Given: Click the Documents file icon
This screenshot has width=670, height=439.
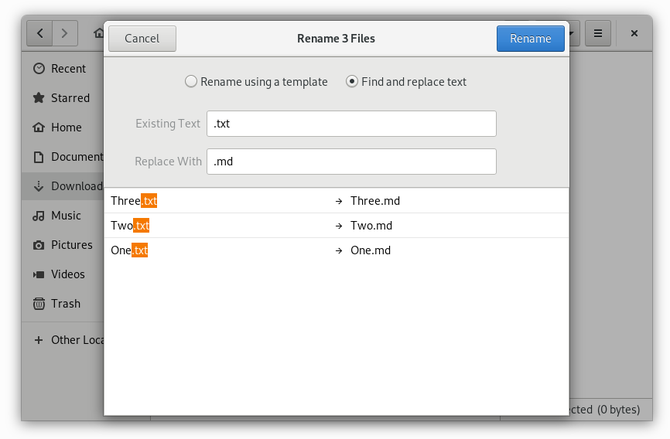Looking at the screenshot, I should [x=39, y=157].
